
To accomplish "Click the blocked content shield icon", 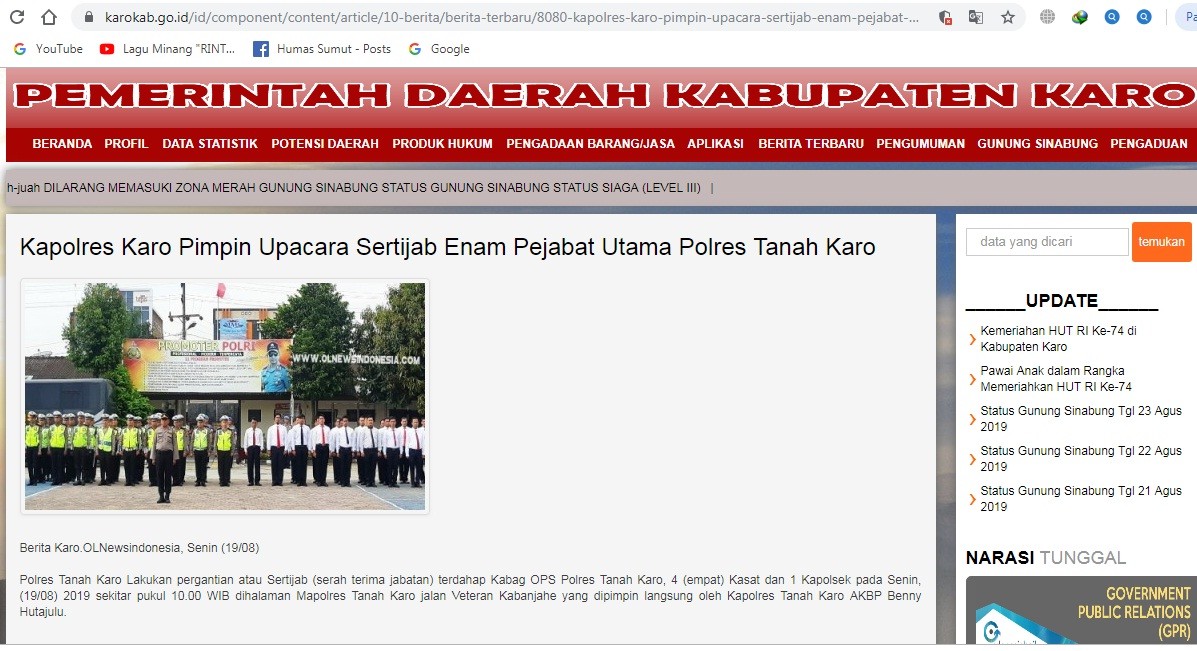I will coord(945,17).
